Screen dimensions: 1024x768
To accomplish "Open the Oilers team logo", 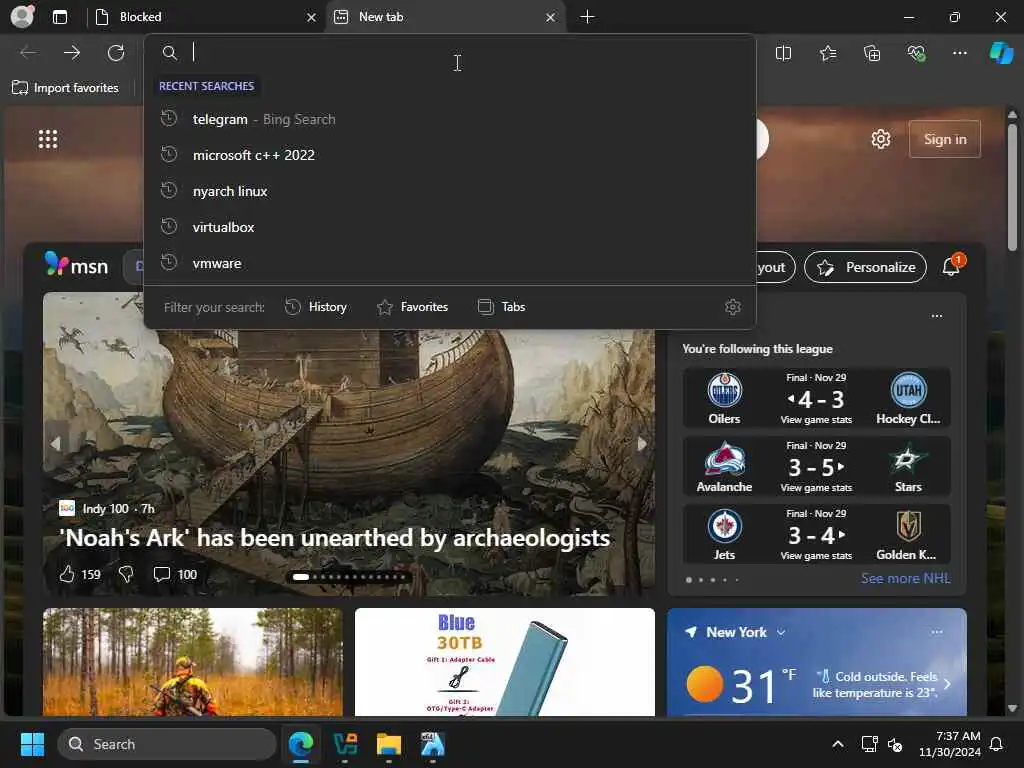I will [x=724, y=391].
